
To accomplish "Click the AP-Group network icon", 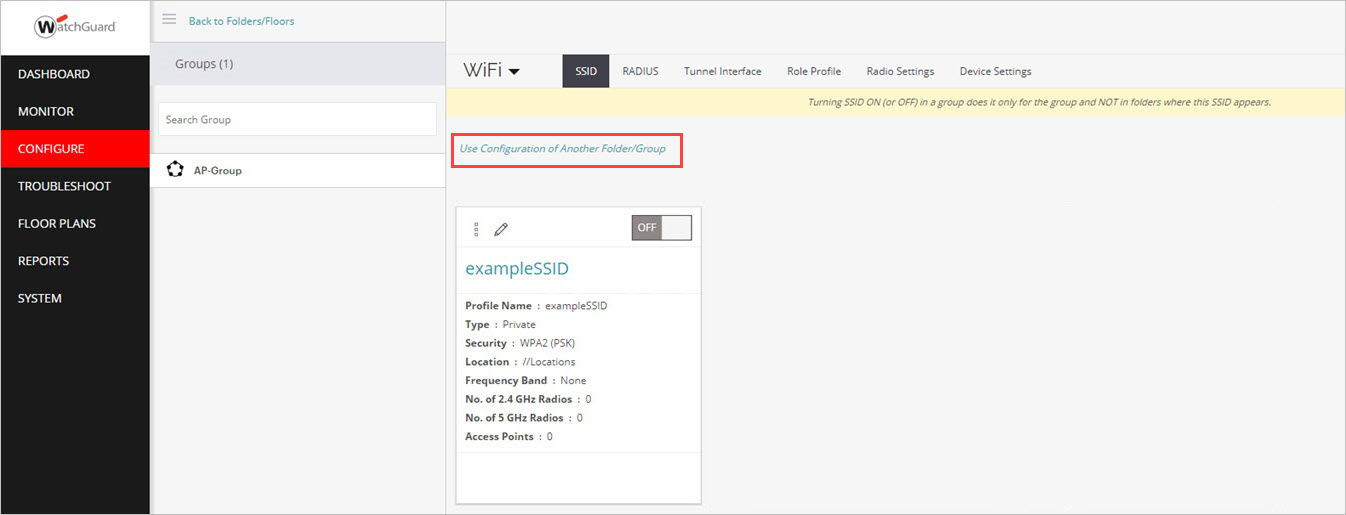I will [175, 170].
